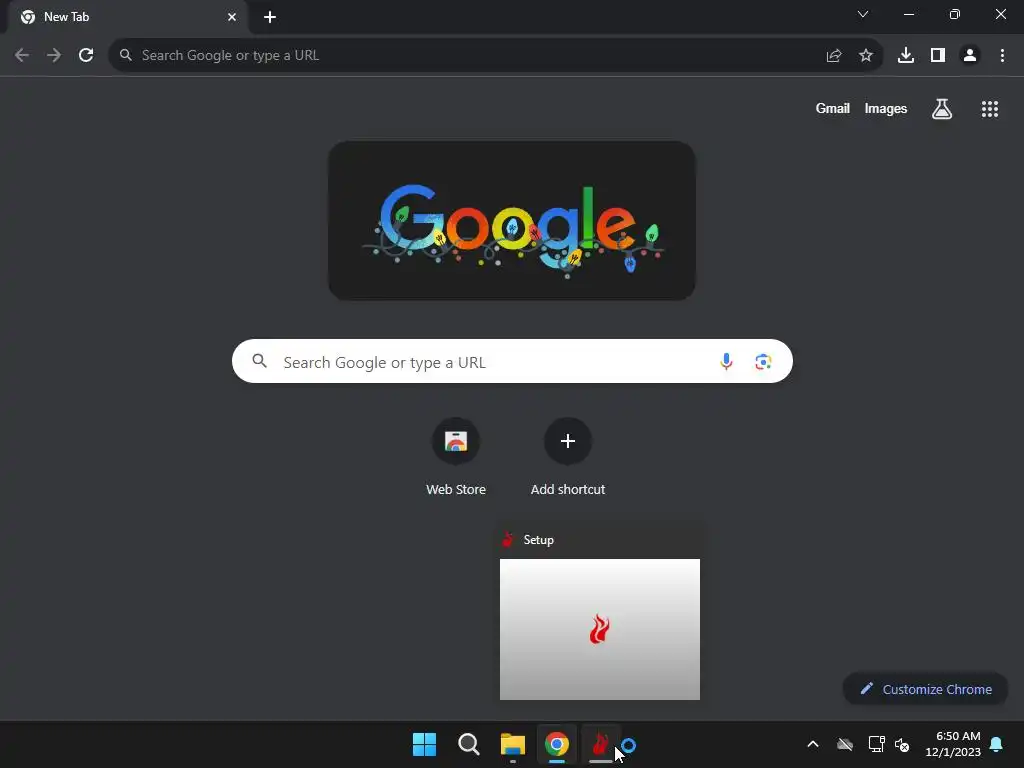Open Windows taskbar search

468,744
